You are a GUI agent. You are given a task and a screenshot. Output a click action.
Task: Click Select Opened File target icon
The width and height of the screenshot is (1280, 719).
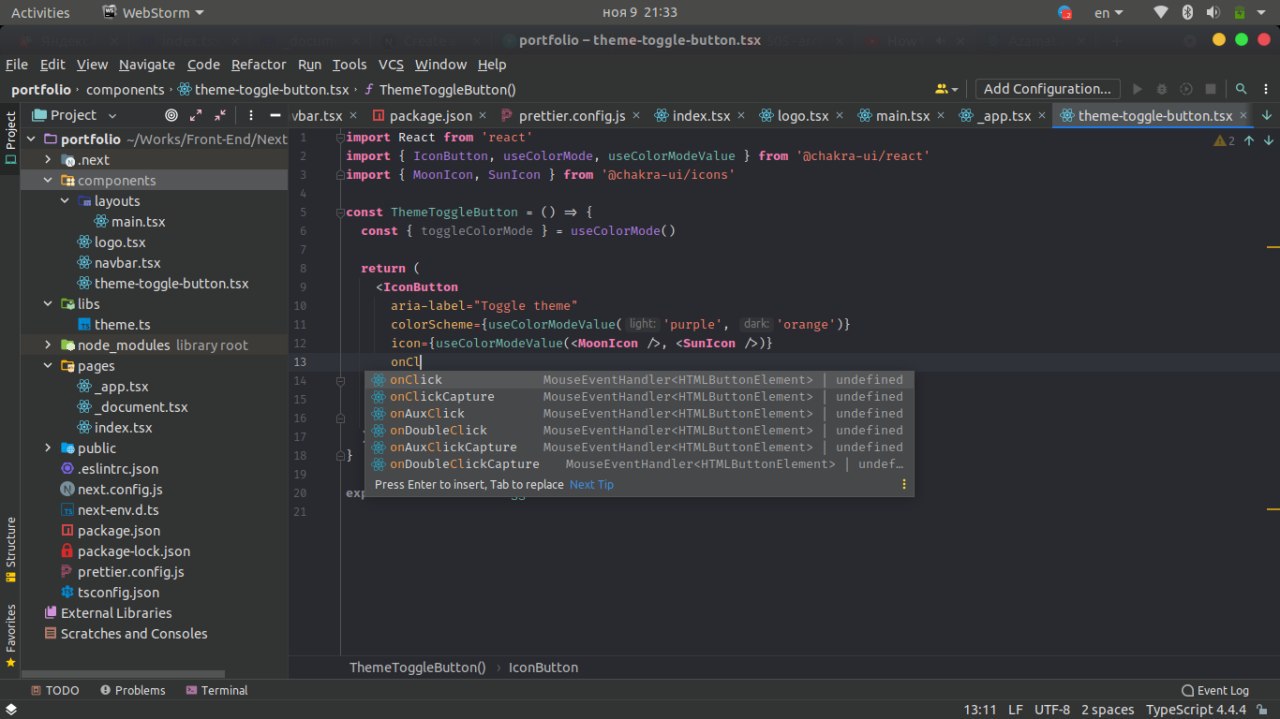171,115
